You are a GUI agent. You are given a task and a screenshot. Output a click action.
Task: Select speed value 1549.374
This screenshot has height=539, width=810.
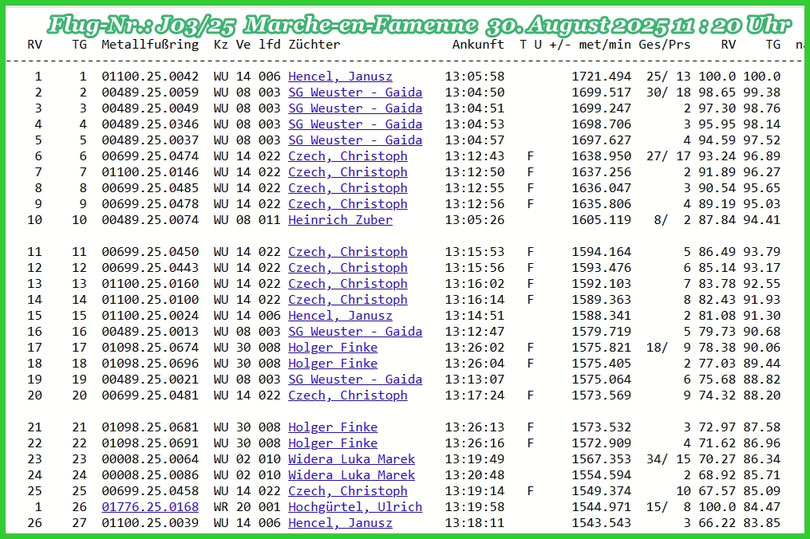[601, 491]
